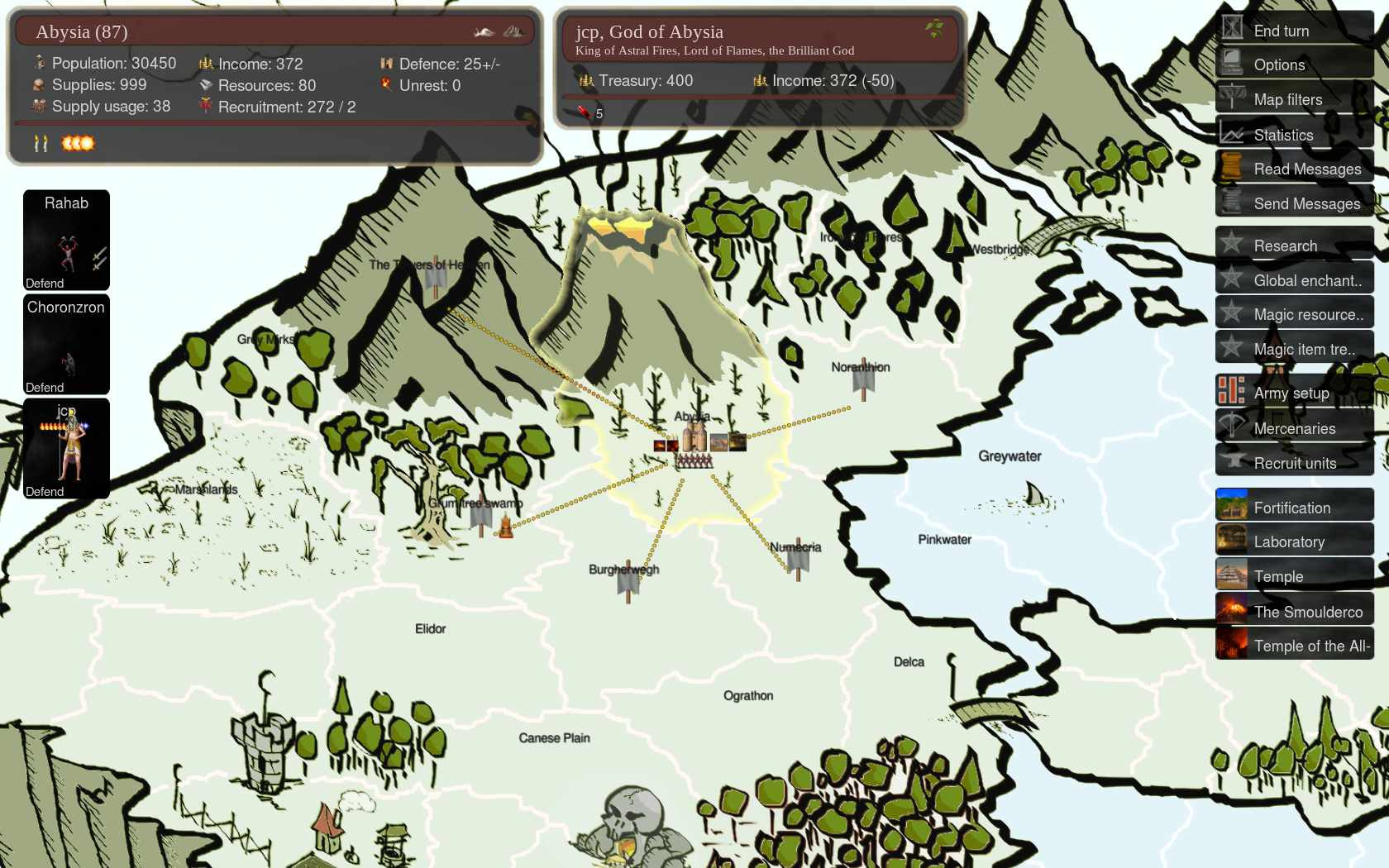
Task: Click the Recruit units anvil icon
Action: [x=1232, y=460]
